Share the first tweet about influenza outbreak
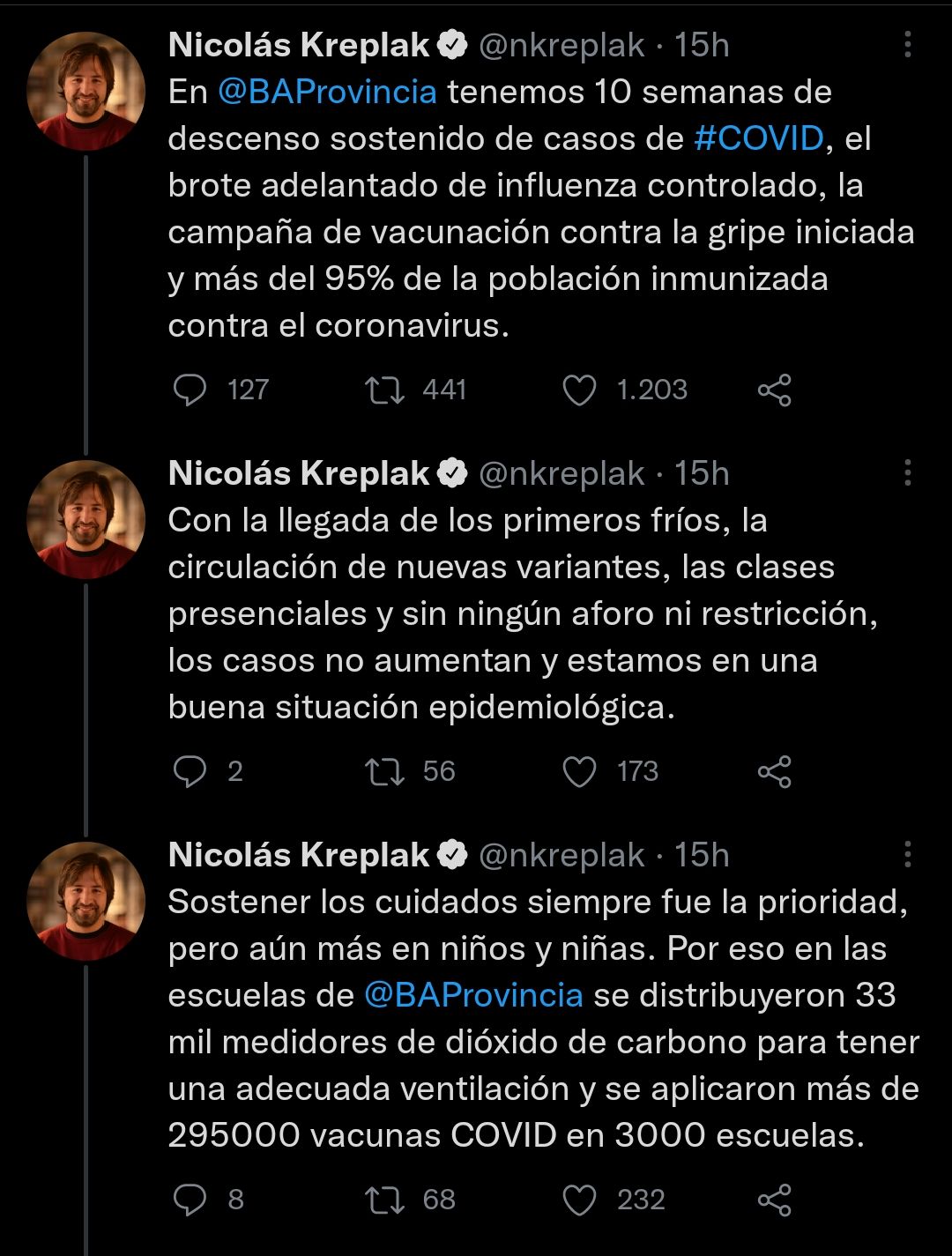Image resolution: width=952 pixels, height=1256 pixels. [774, 390]
